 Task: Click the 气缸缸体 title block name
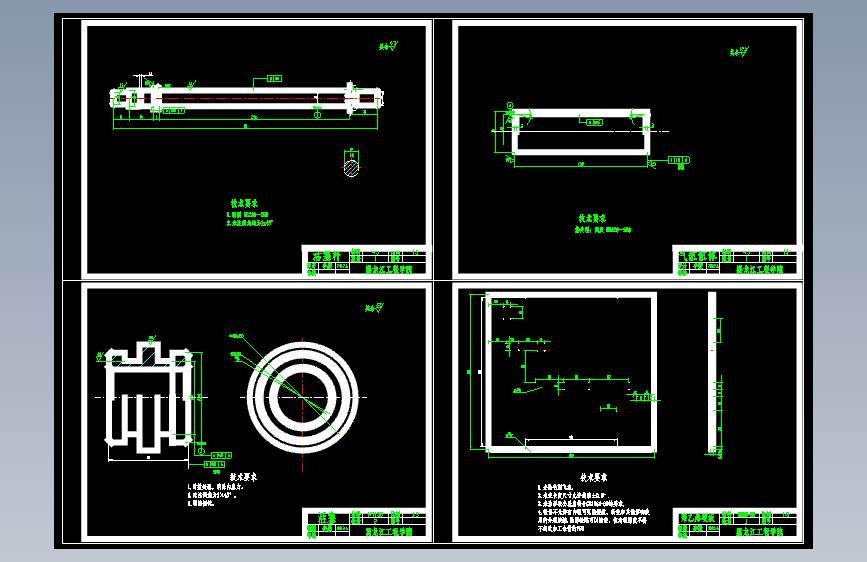tap(698, 257)
